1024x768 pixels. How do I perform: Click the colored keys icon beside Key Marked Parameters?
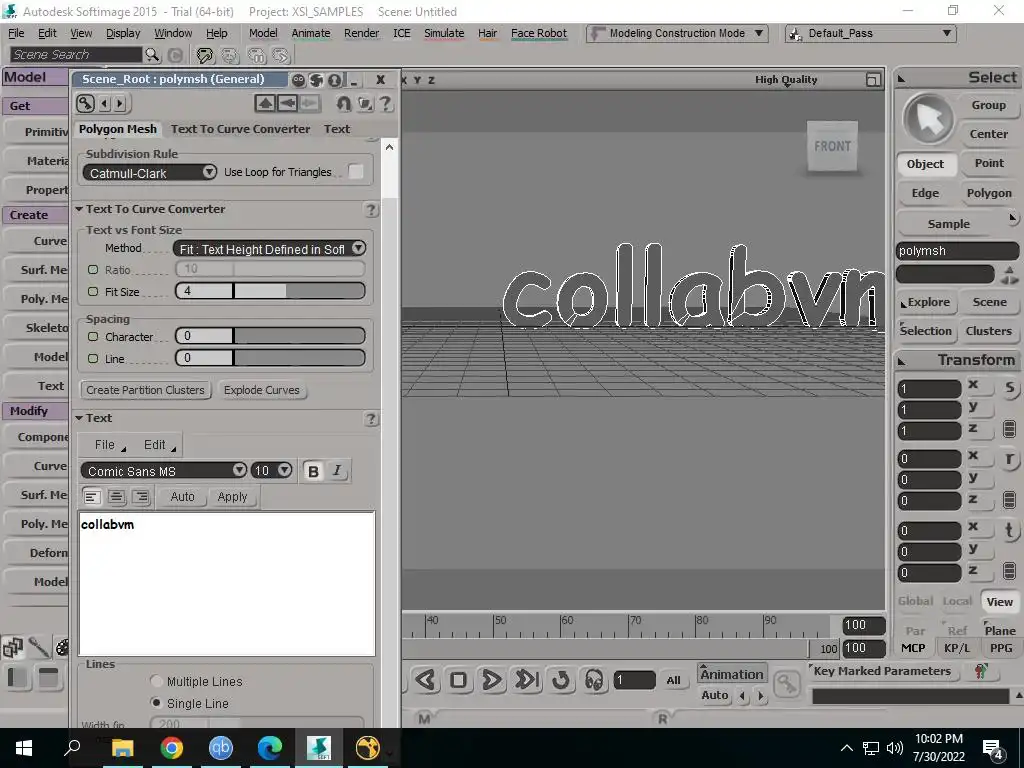point(980,671)
